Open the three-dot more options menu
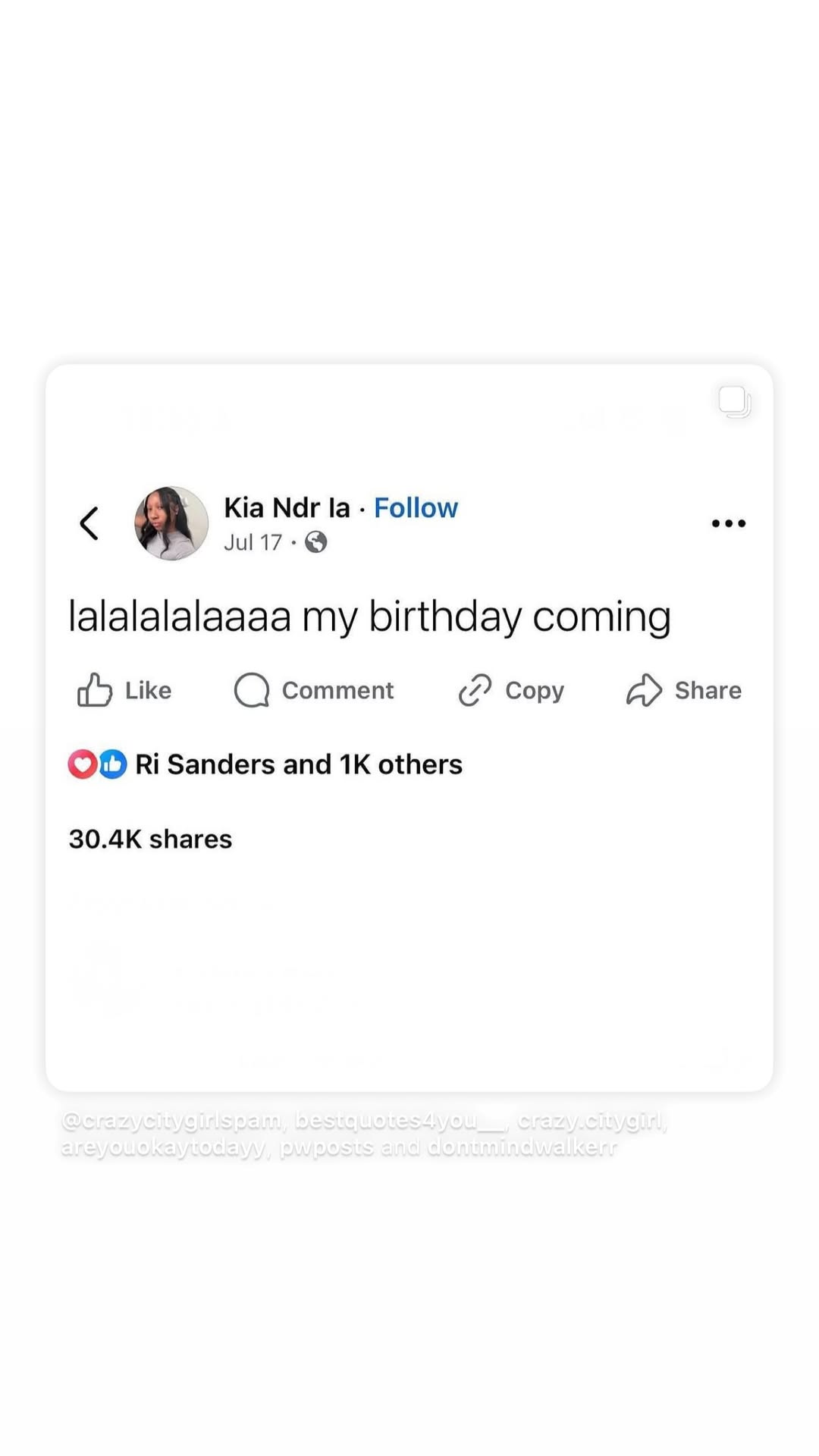 729,523
